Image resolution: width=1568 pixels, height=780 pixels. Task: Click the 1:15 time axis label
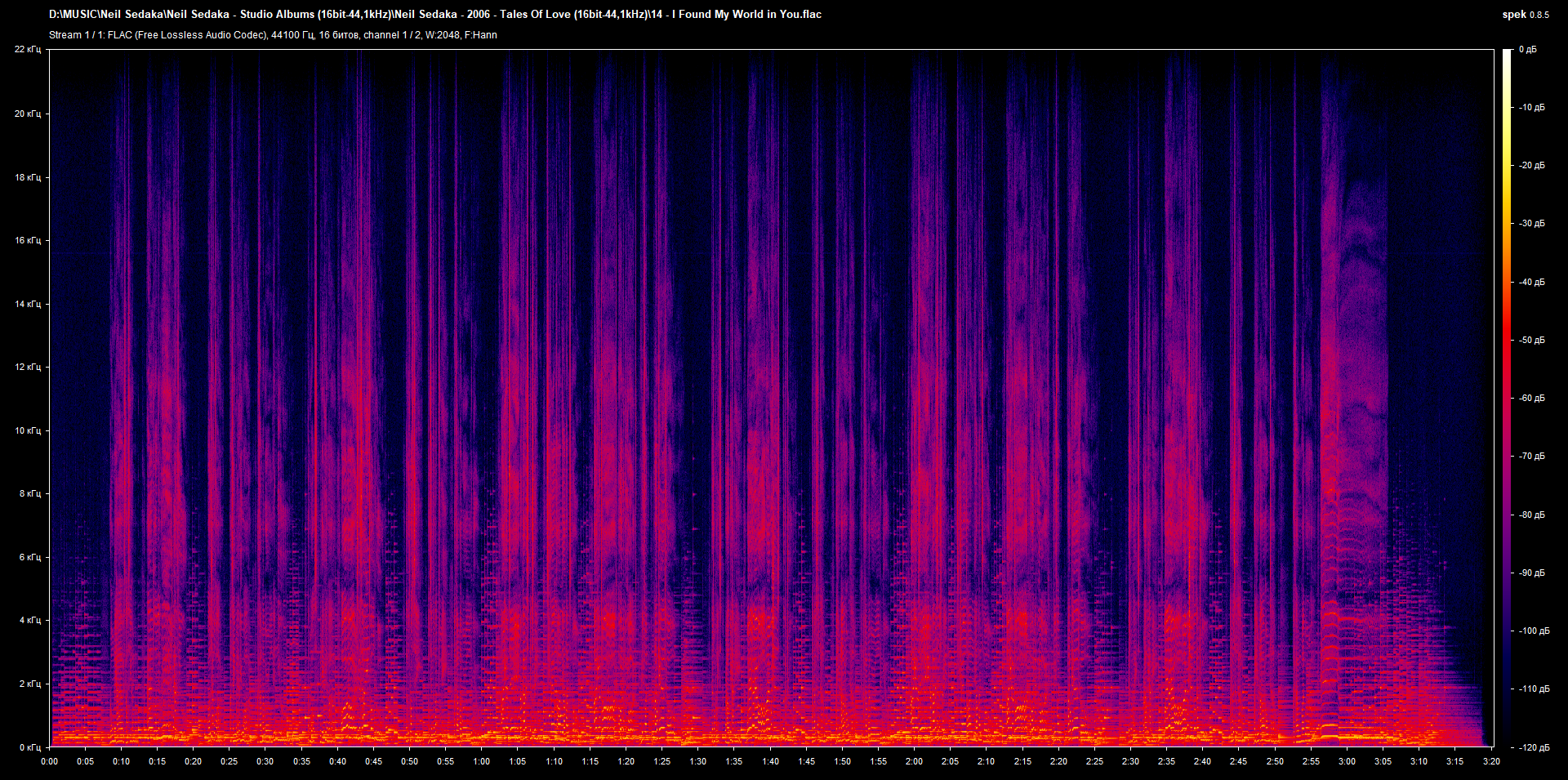tap(590, 761)
